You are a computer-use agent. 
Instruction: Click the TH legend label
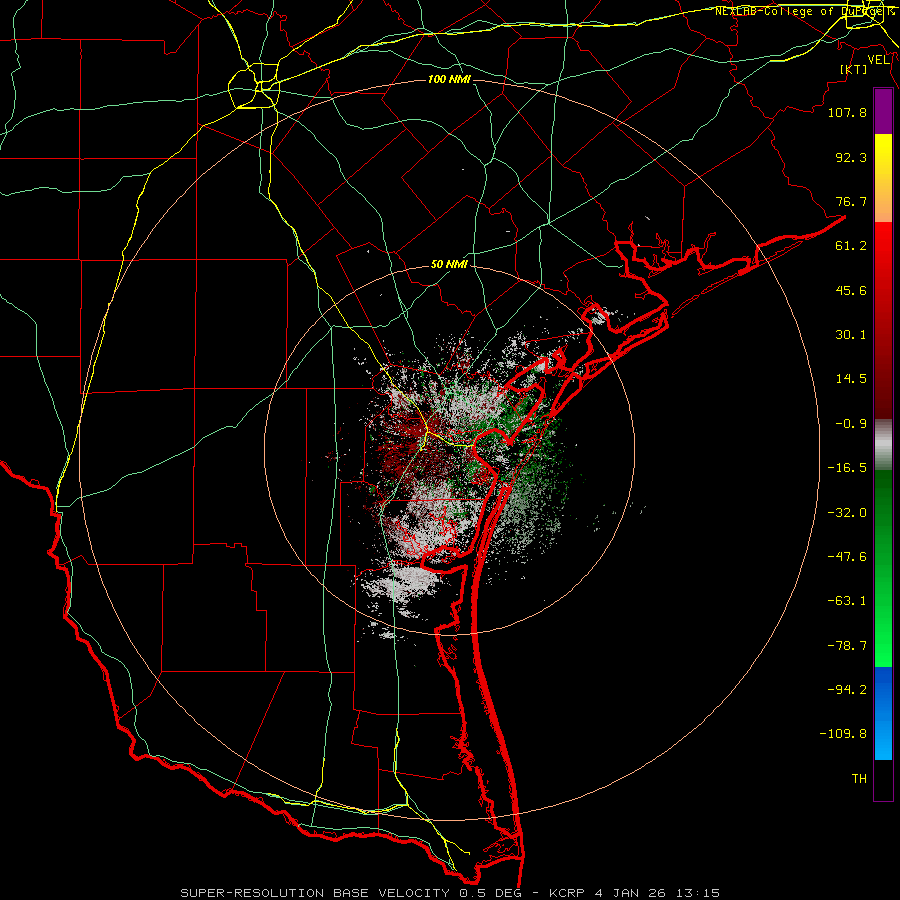pyautogui.click(x=859, y=779)
